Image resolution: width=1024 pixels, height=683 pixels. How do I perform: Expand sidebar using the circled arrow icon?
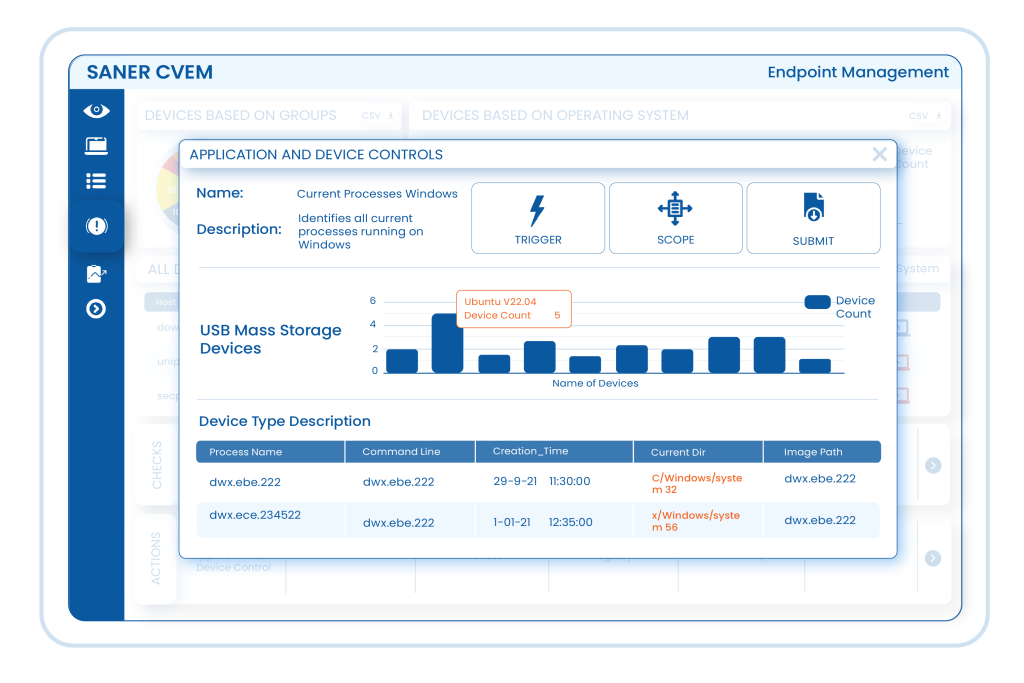(x=96, y=309)
